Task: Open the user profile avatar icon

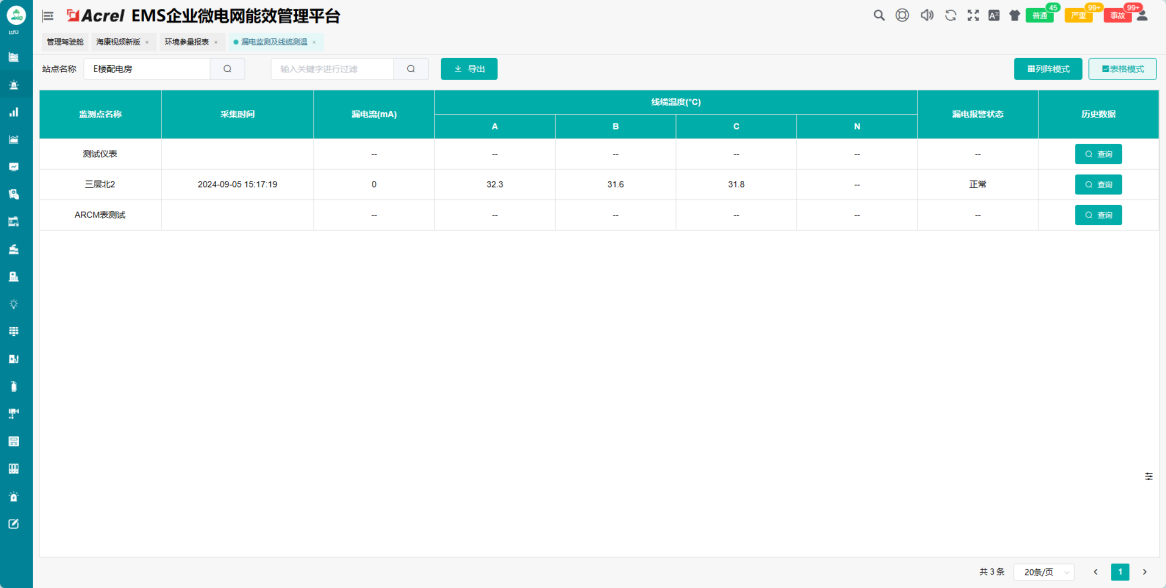Action: tap(1142, 15)
